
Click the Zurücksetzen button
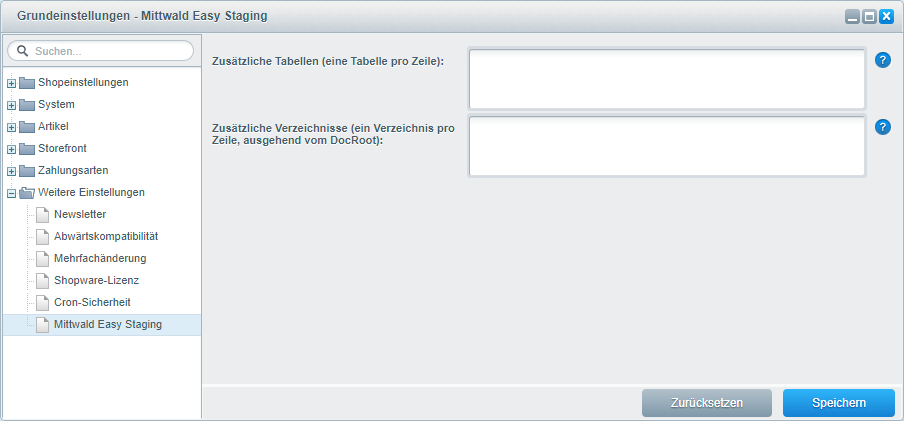point(707,403)
